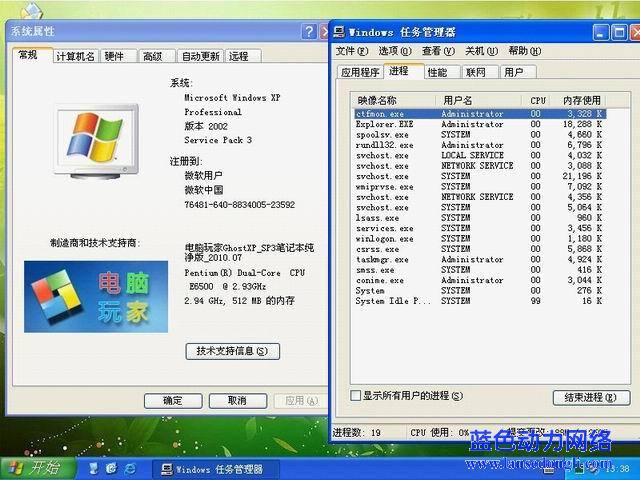Select the csrss.exe process row

480,249
